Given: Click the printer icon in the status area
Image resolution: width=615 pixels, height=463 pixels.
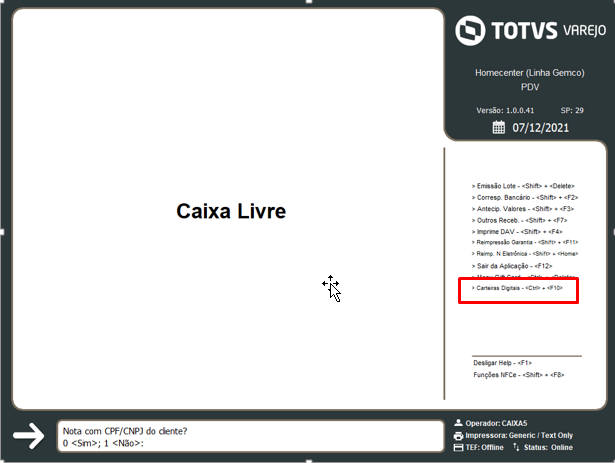Looking at the screenshot, I should coord(458,436).
